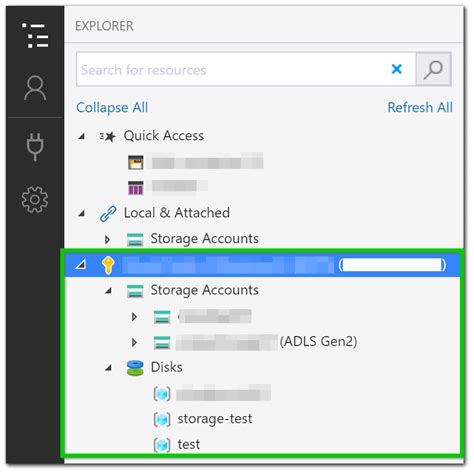Click the Refresh All link
Image resolution: width=474 pixels, height=474 pixels.
(x=420, y=108)
